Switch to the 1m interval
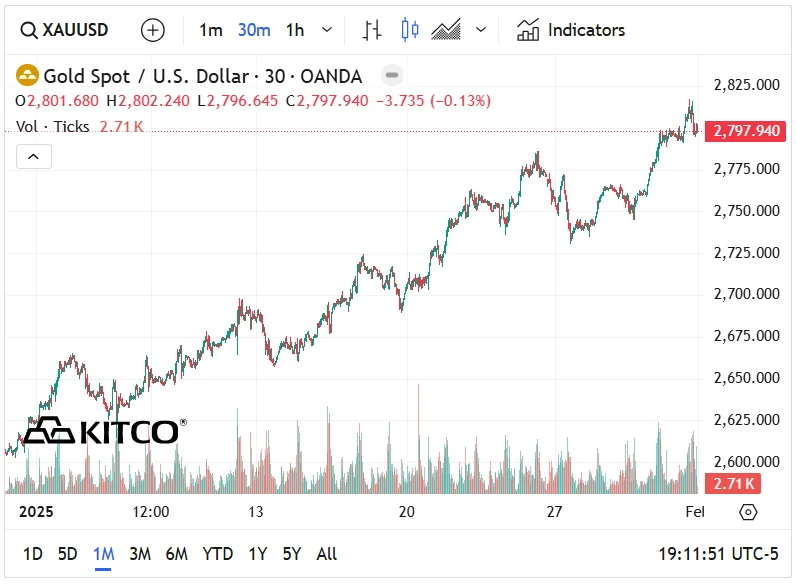 tap(210, 30)
